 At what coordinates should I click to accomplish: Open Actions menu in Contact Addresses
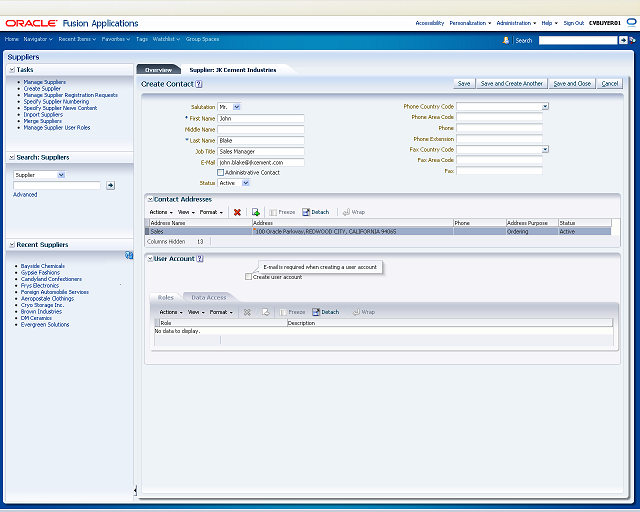pos(161,212)
